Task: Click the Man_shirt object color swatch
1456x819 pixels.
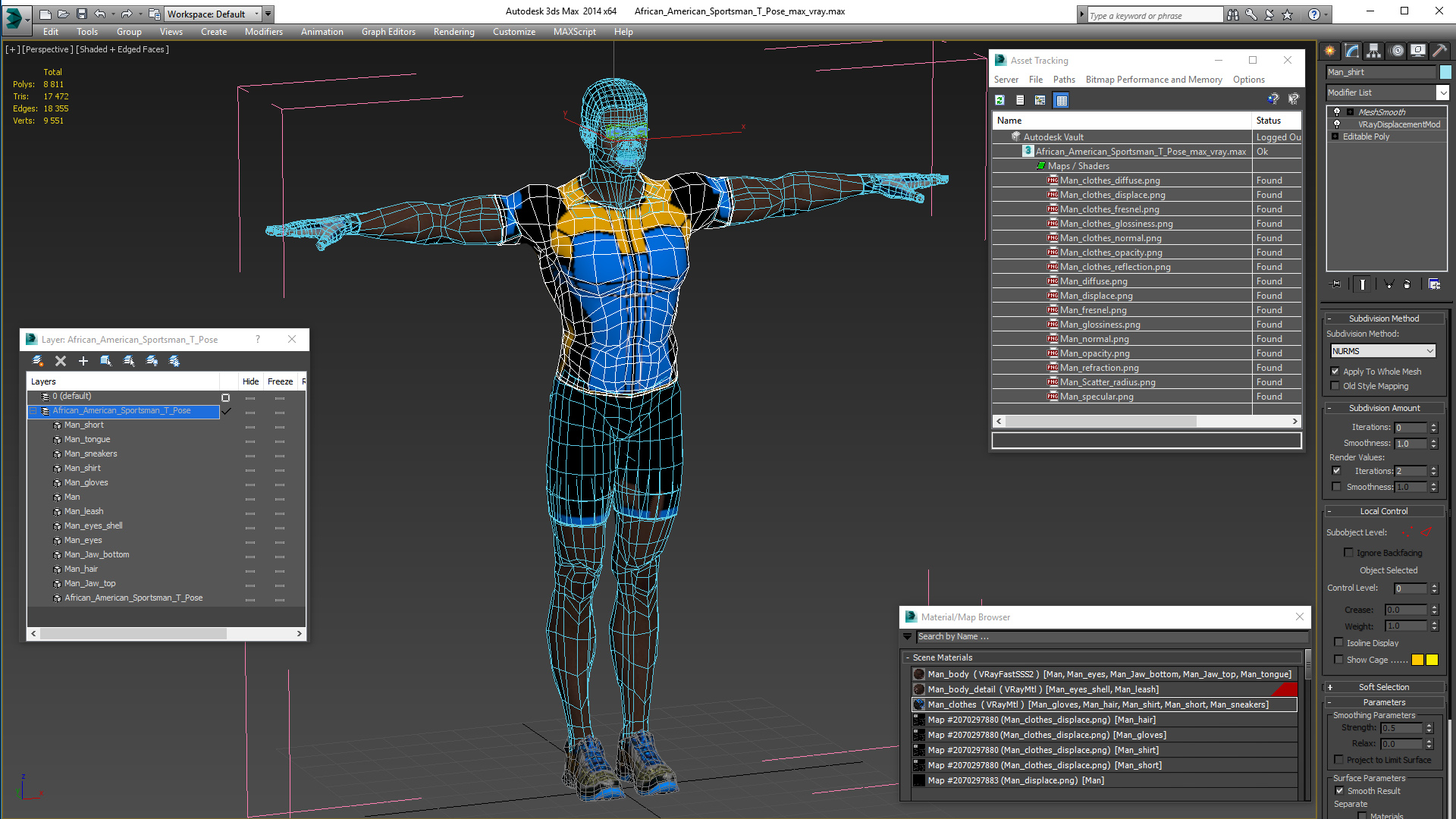Action: tap(1445, 72)
